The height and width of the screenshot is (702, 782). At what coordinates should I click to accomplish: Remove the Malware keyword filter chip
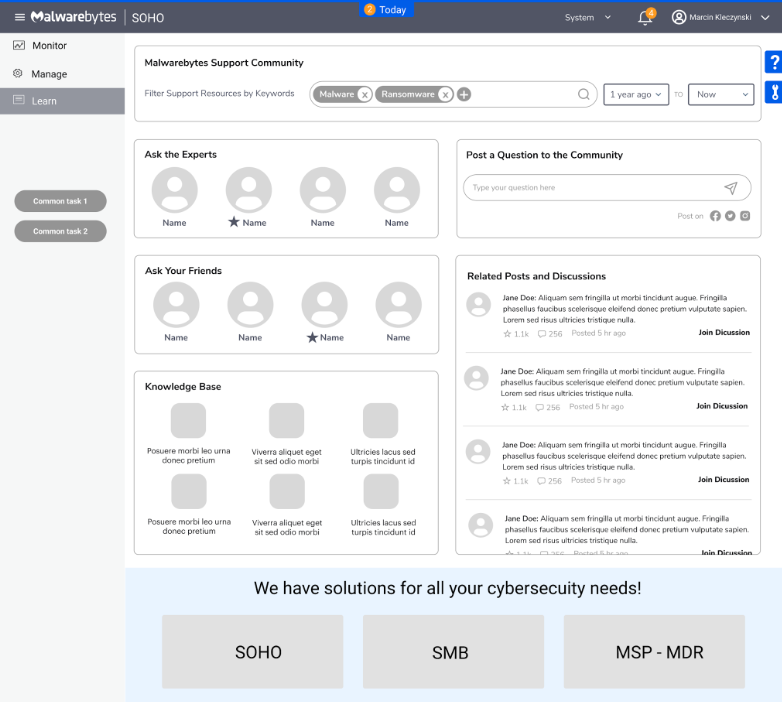tap(364, 95)
